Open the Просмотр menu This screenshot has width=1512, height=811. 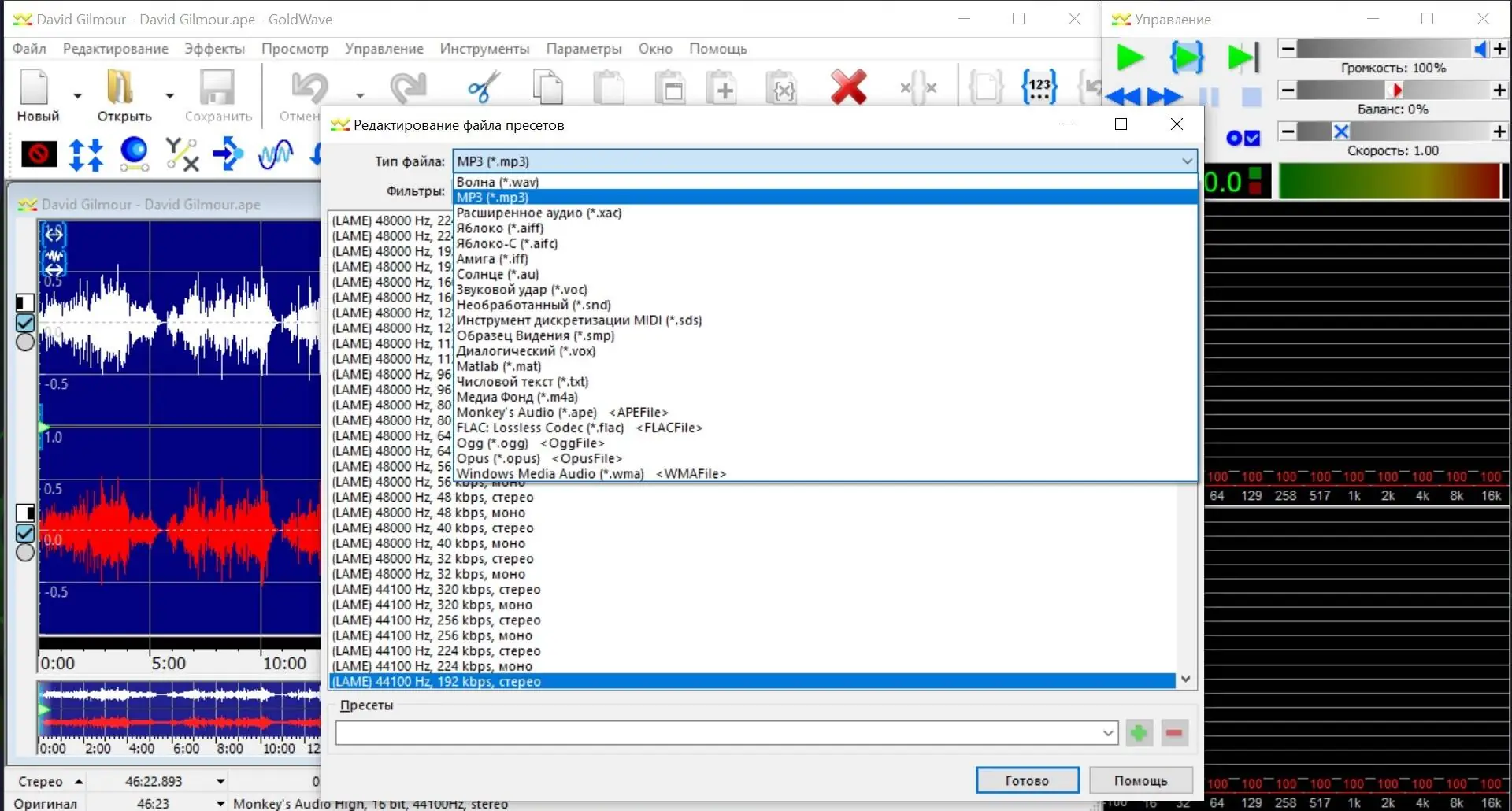click(x=295, y=49)
